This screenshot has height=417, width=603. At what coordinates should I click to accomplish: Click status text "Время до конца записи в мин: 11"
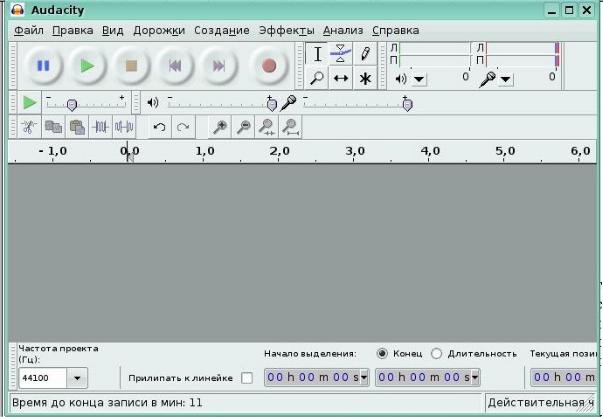point(107,403)
